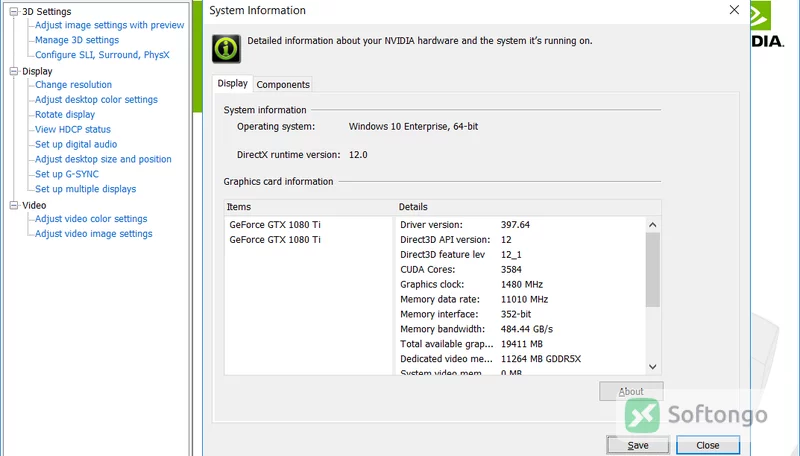
Task: Collapse the Display tree node
Action: [x=14, y=71]
